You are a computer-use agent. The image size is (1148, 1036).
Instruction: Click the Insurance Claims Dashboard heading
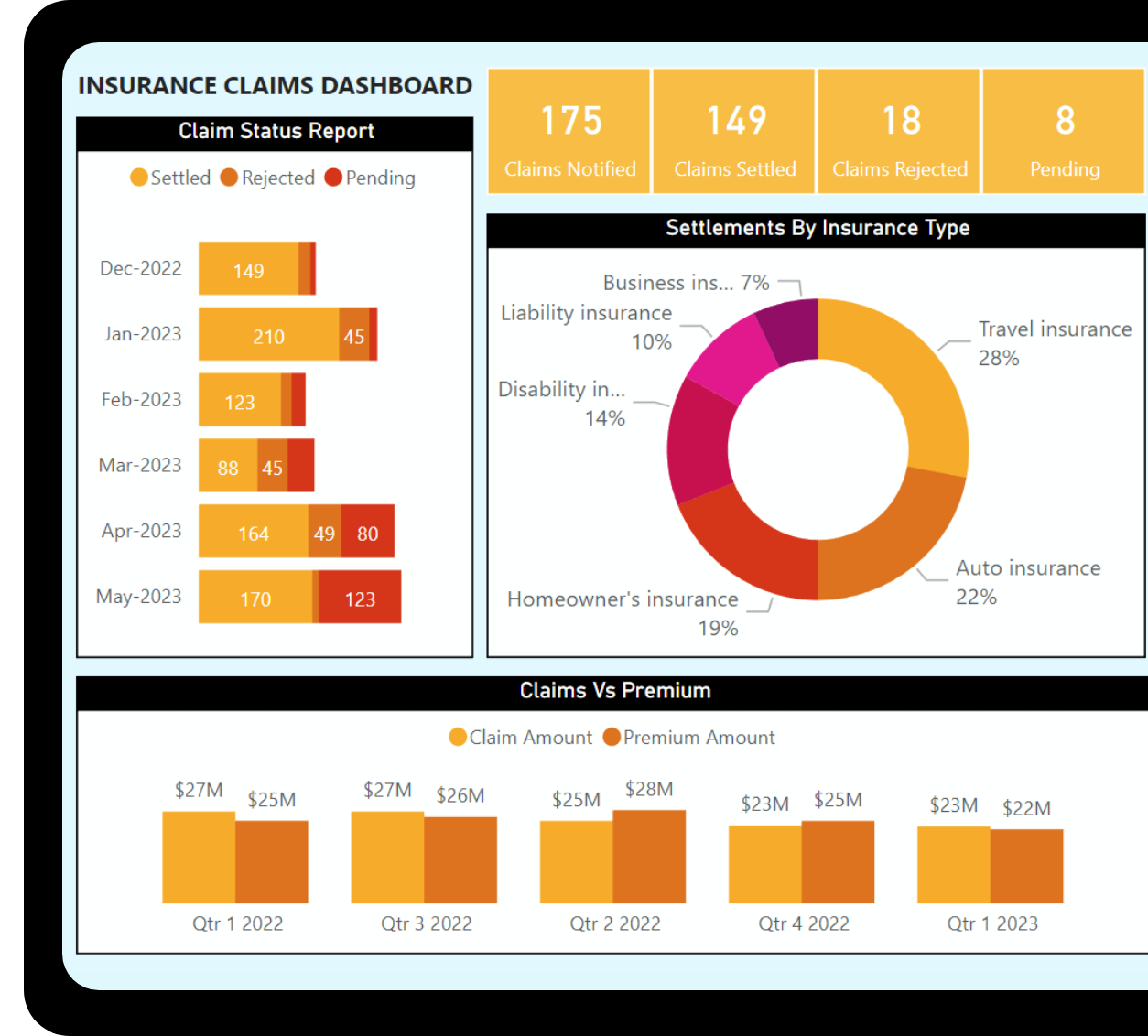click(x=275, y=86)
